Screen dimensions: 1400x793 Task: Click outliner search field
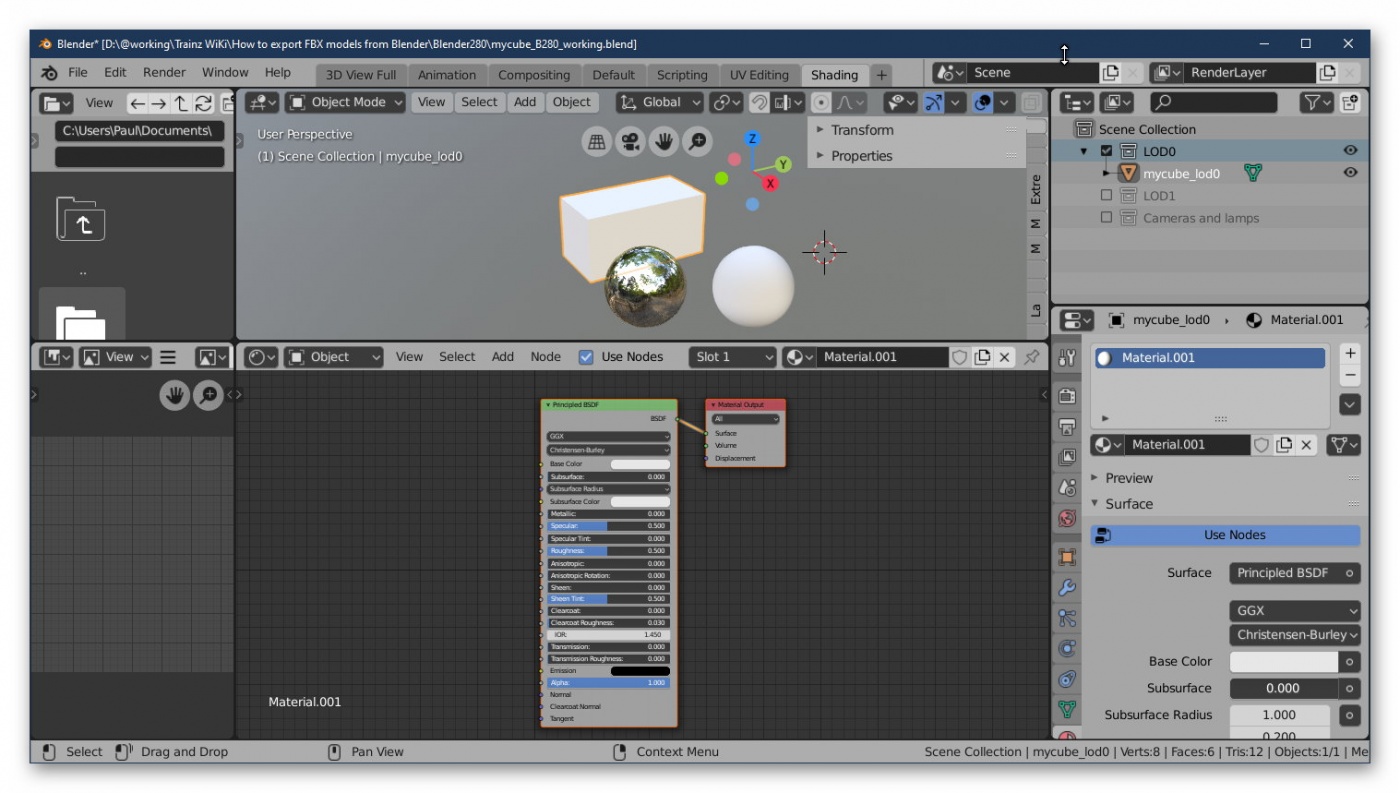[1214, 102]
